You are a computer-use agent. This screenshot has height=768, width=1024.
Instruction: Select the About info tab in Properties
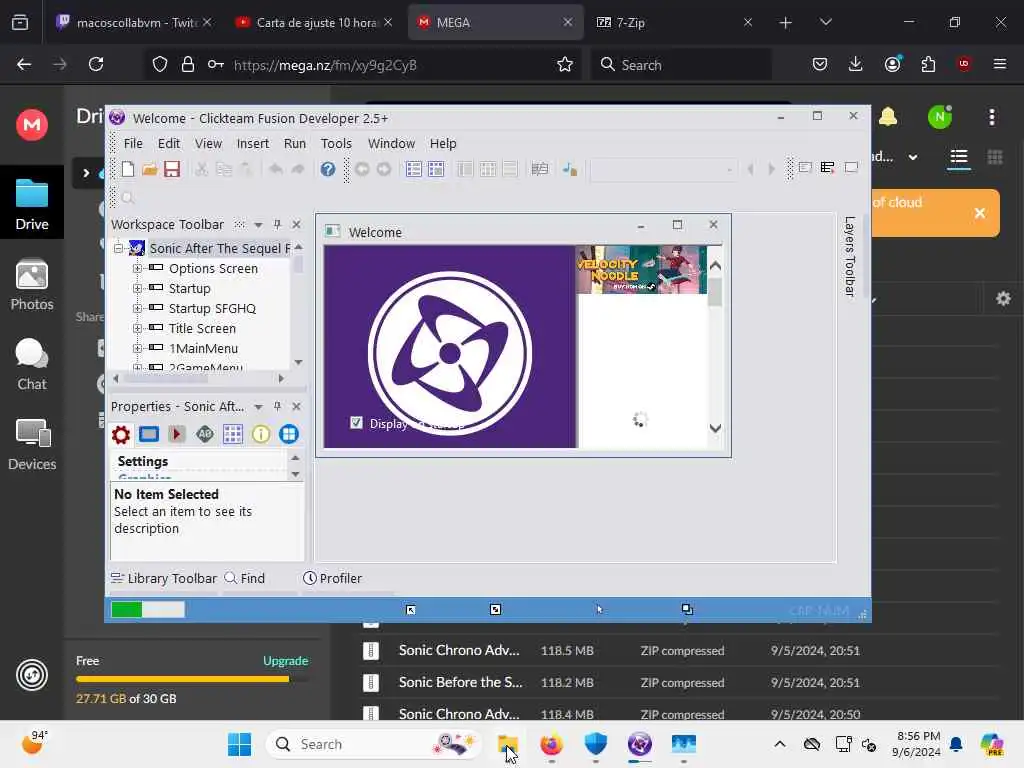pyautogui.click(x=261, y=434)
